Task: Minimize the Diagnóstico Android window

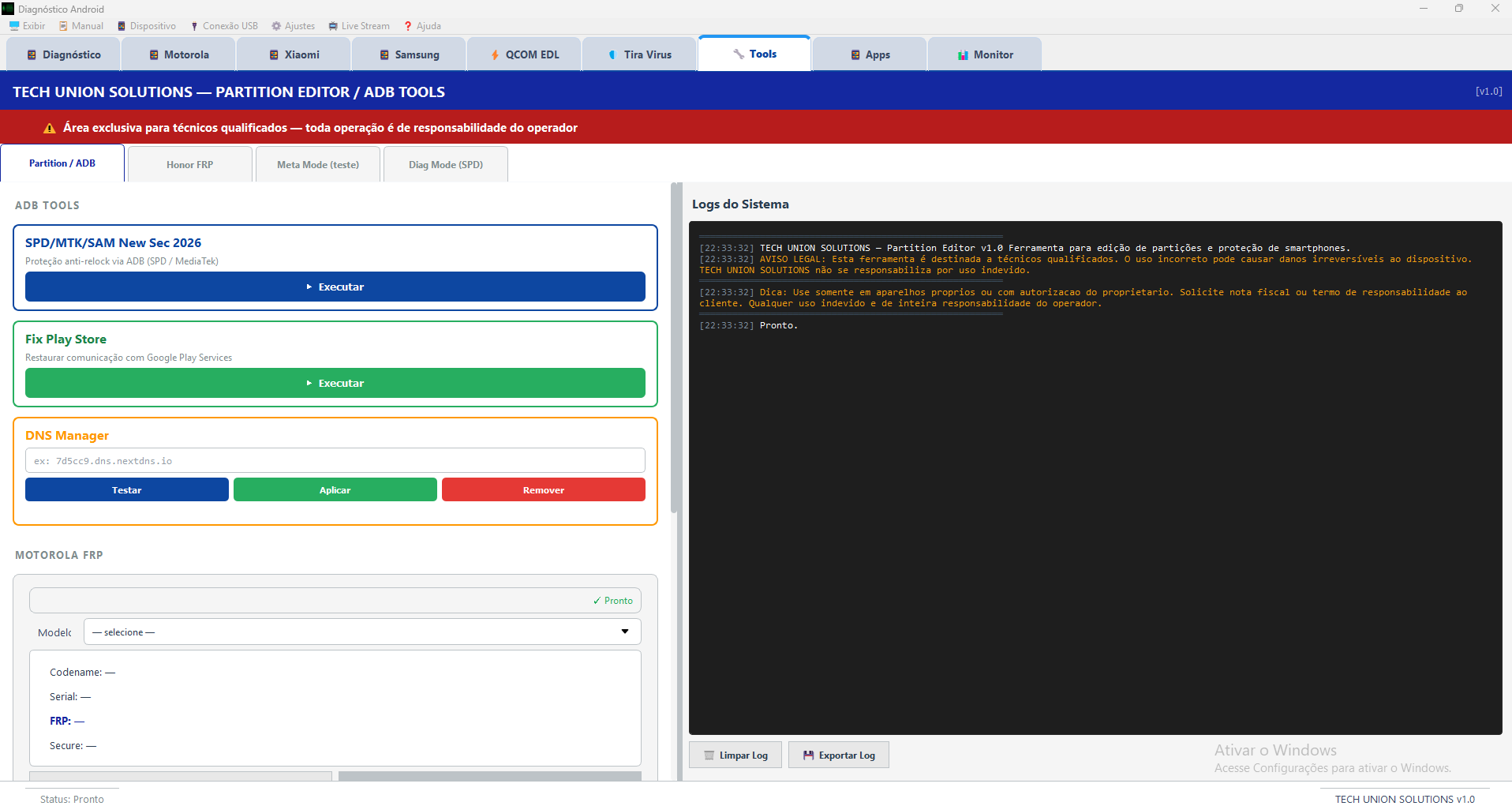Action: pyautogui.click(x=1424, y=9)
